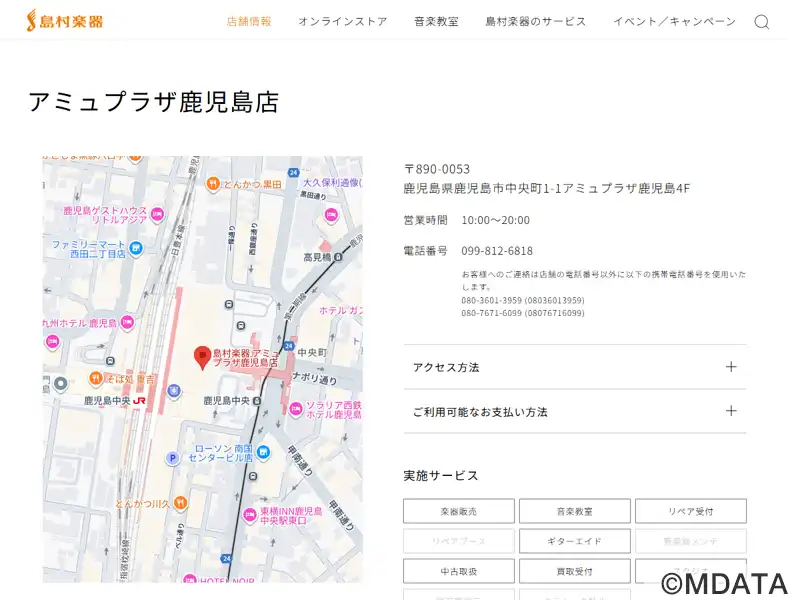Image resolution: width=800 pixels, height=600 pixels.
Task: Click the blue parking P marker
Action: [x=172, y=458]
